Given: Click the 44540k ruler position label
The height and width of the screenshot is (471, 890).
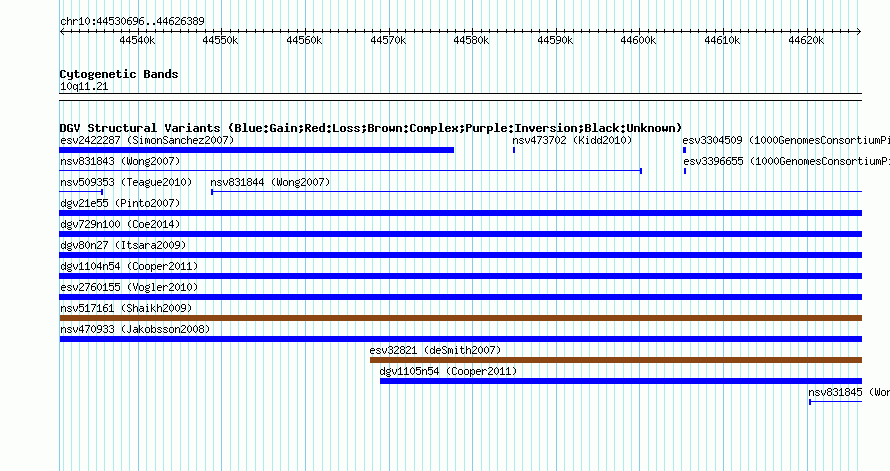Looking at the screenshot, I should click(137, 40).
